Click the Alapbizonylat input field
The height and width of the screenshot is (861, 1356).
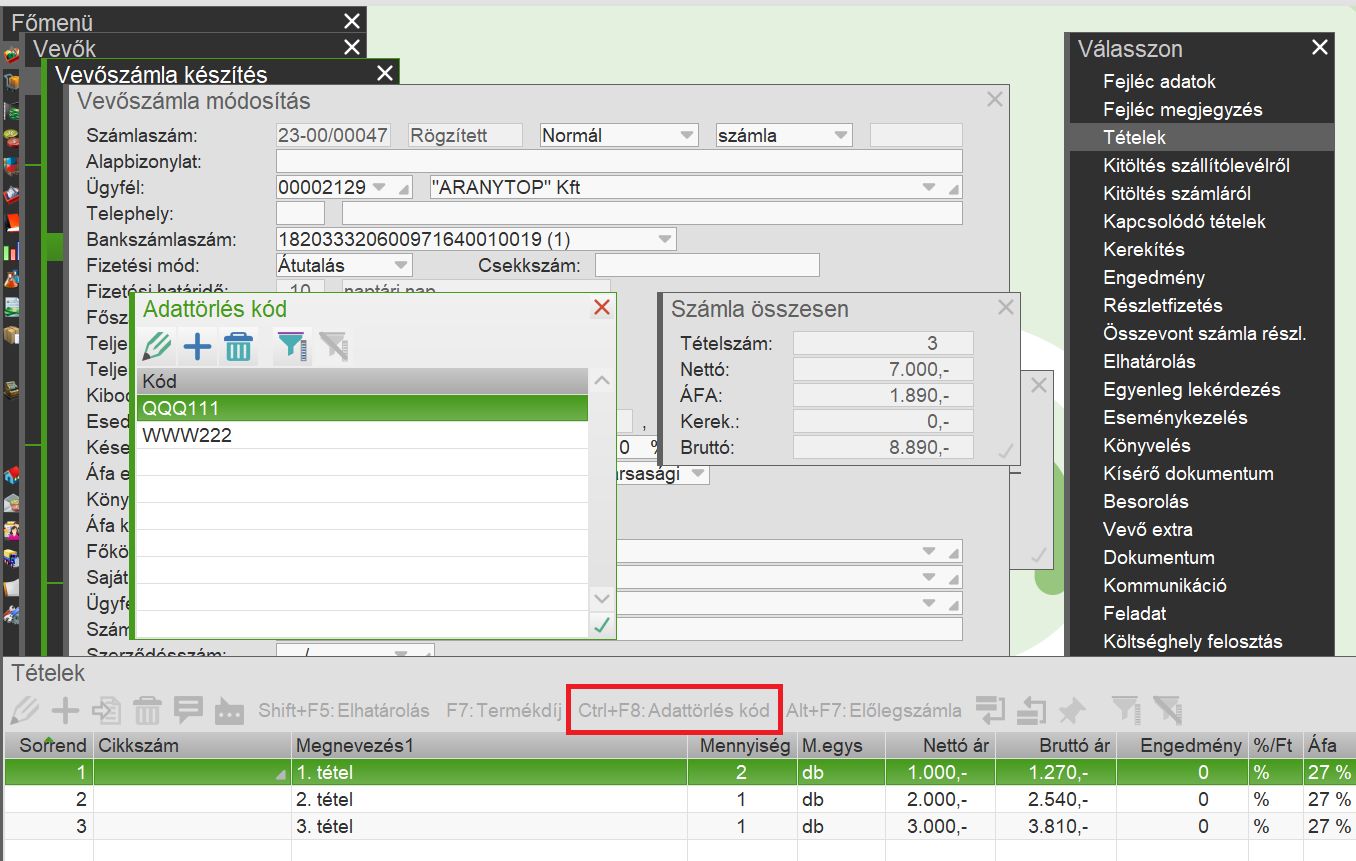coord(619,161)
